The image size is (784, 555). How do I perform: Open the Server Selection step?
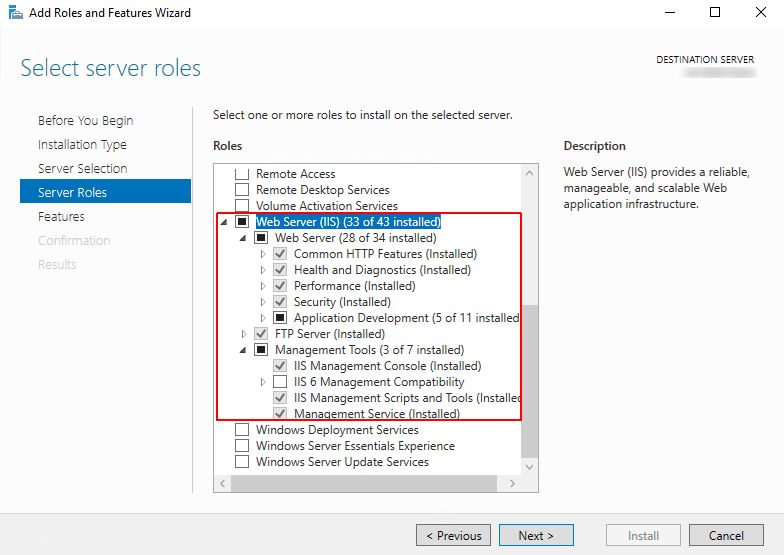point(82,168)
